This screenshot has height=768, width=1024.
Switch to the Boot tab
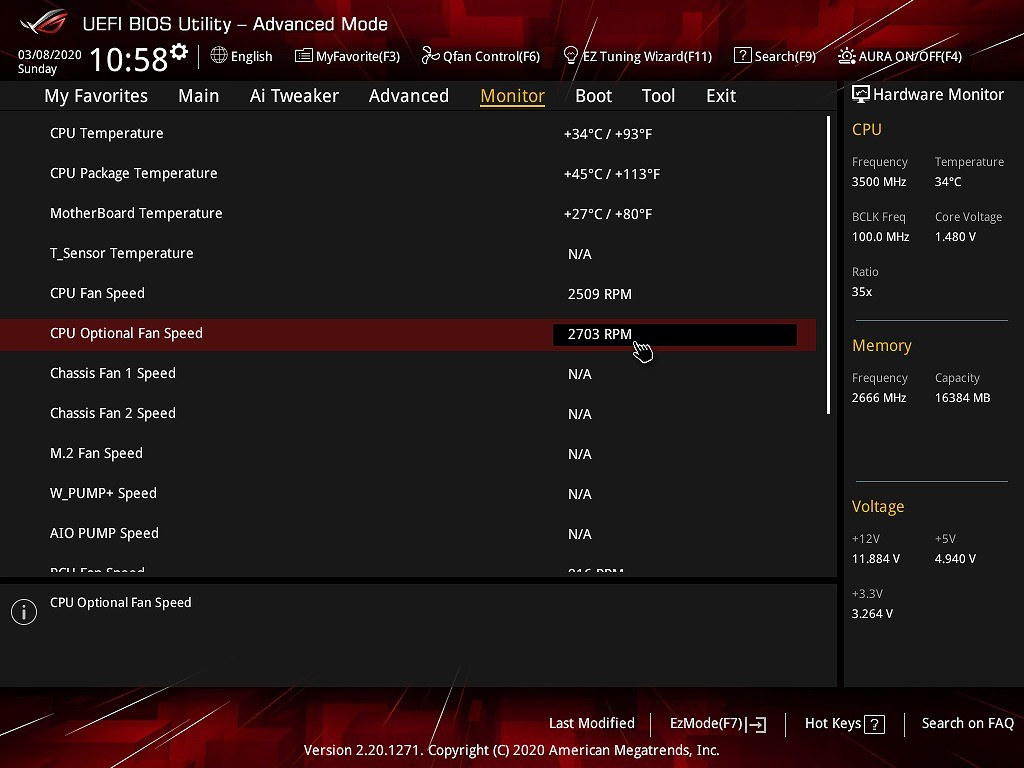pos(594,96)
